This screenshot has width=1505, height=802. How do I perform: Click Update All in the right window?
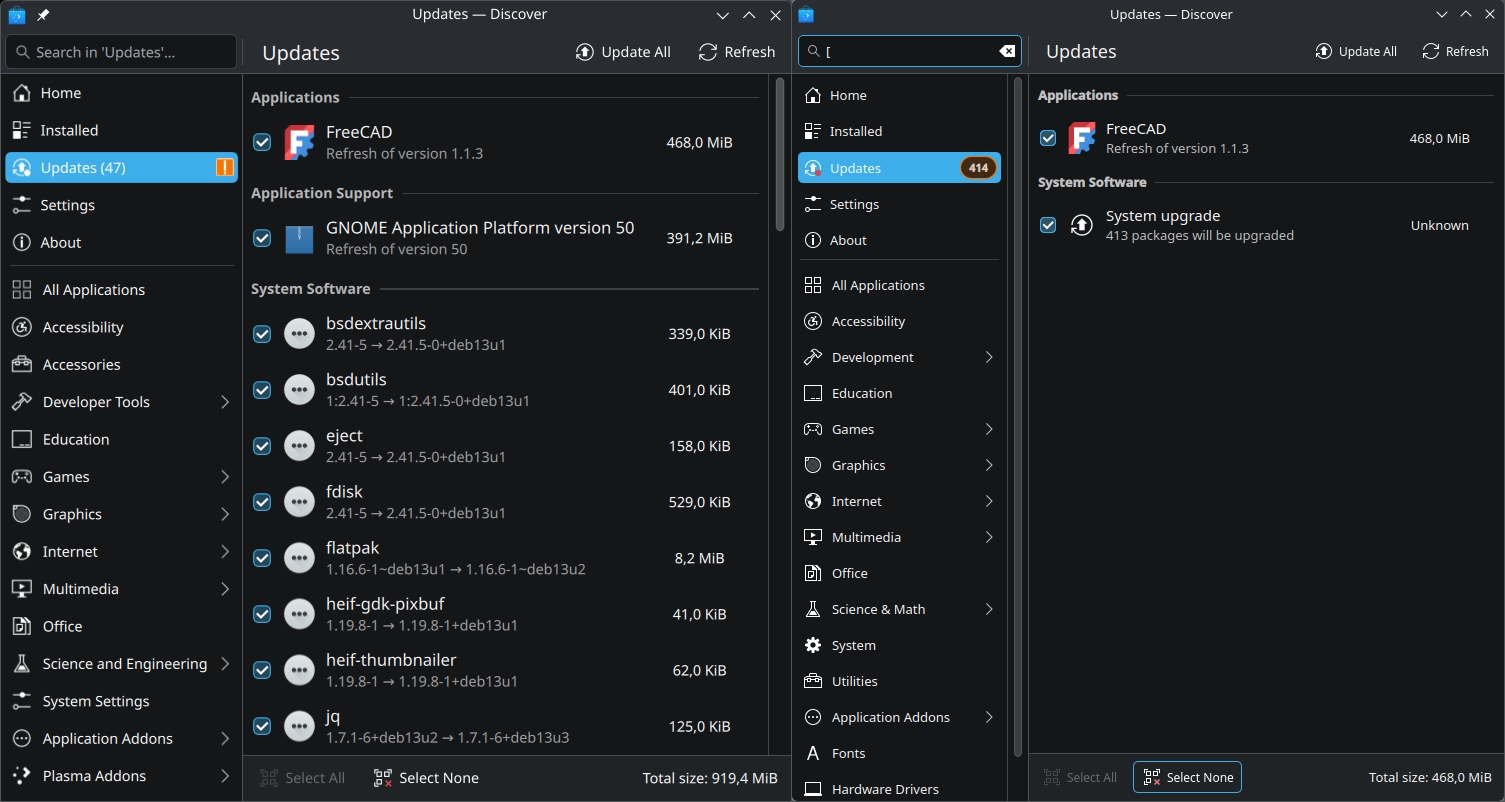[1356, 51]
